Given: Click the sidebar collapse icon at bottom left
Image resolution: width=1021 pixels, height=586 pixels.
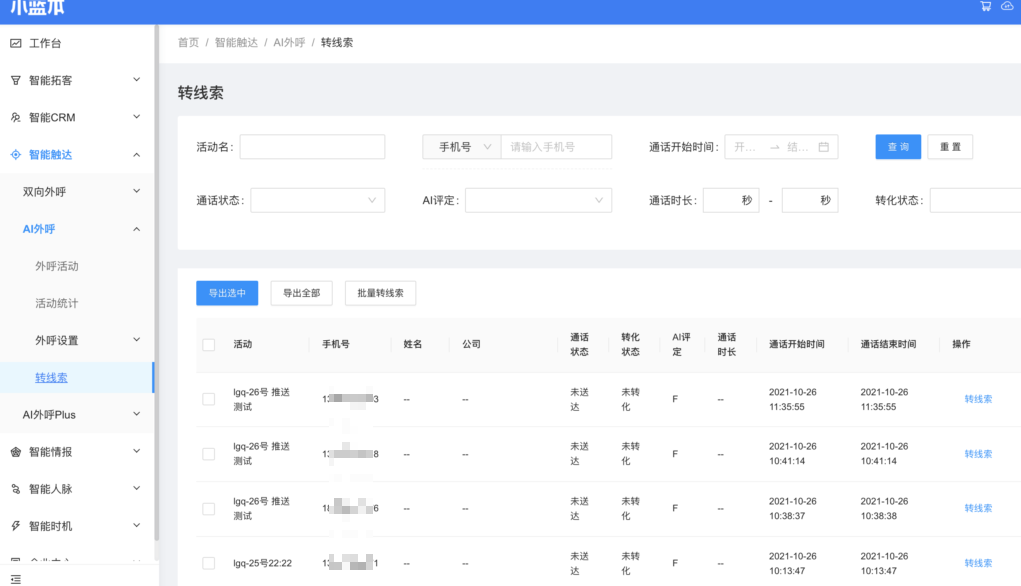Looking at the screenshot, I should pyautogui.click(x=15, y=578).
